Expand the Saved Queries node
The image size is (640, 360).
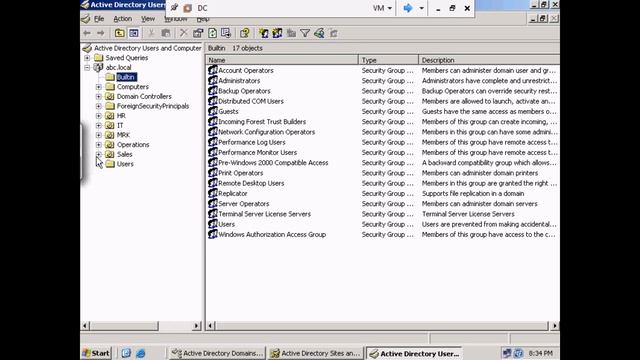pos(87,58)
